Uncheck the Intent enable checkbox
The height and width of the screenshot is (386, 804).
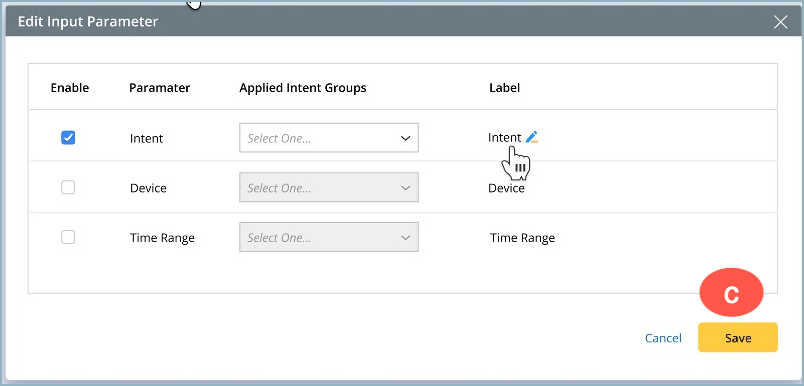point(68,137)
